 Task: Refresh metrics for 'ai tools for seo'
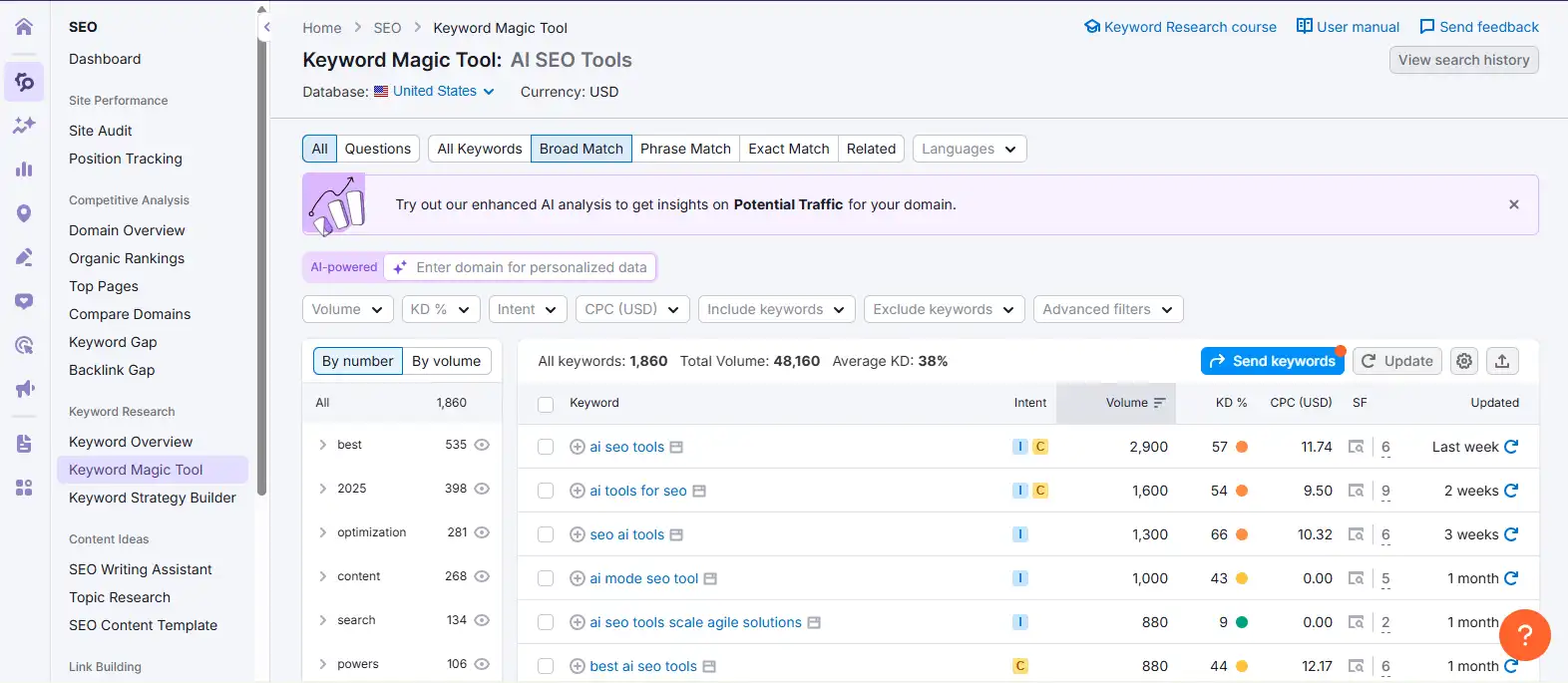click(1511, 491)
